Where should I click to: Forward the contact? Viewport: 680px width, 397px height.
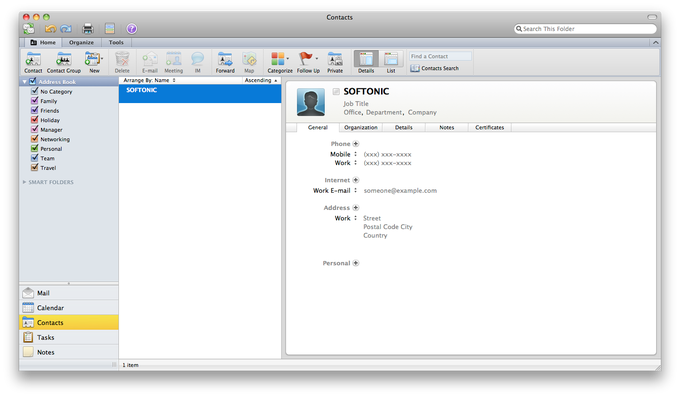225,62
